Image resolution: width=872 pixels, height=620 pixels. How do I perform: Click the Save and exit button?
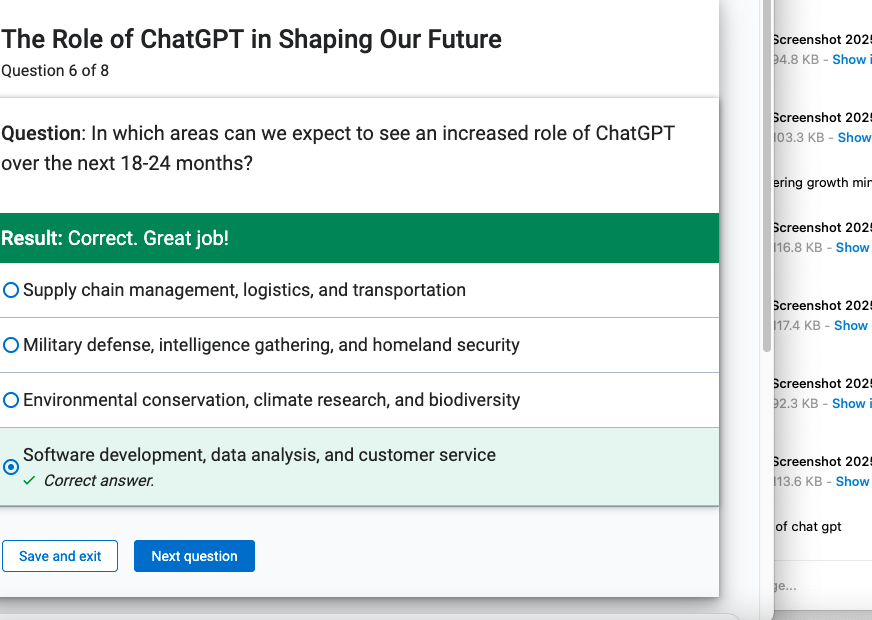60,556
